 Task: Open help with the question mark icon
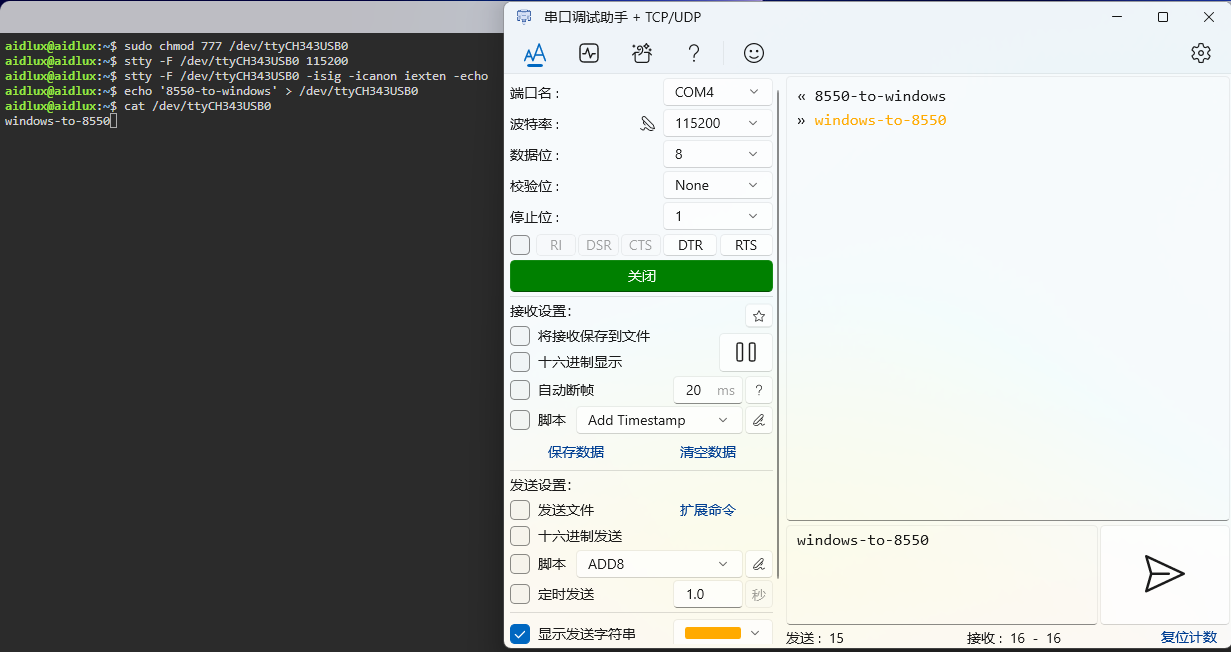[693, 53]
